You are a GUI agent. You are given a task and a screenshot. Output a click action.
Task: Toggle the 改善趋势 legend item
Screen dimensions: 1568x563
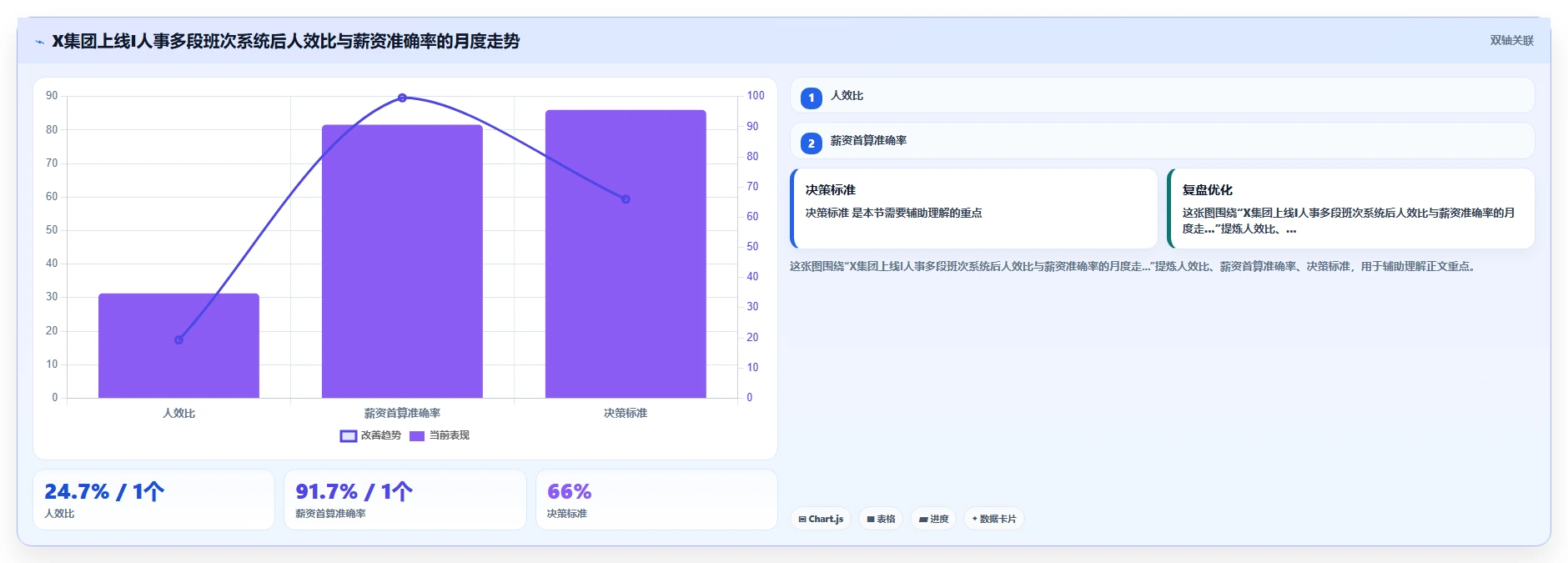[x=370, y=435]
